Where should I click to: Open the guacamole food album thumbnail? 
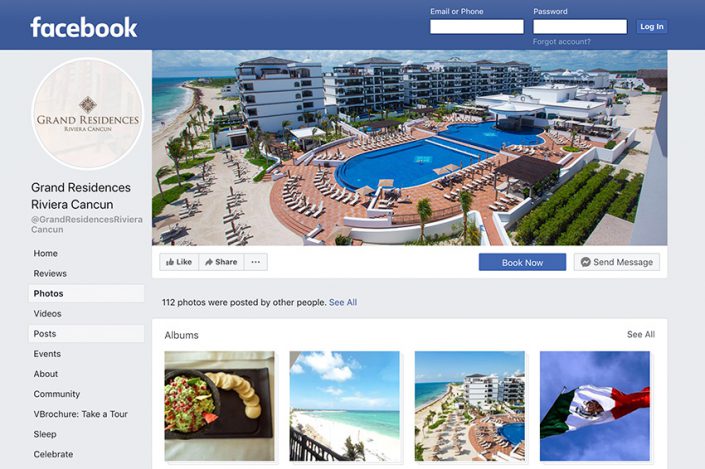pos(219,406)
